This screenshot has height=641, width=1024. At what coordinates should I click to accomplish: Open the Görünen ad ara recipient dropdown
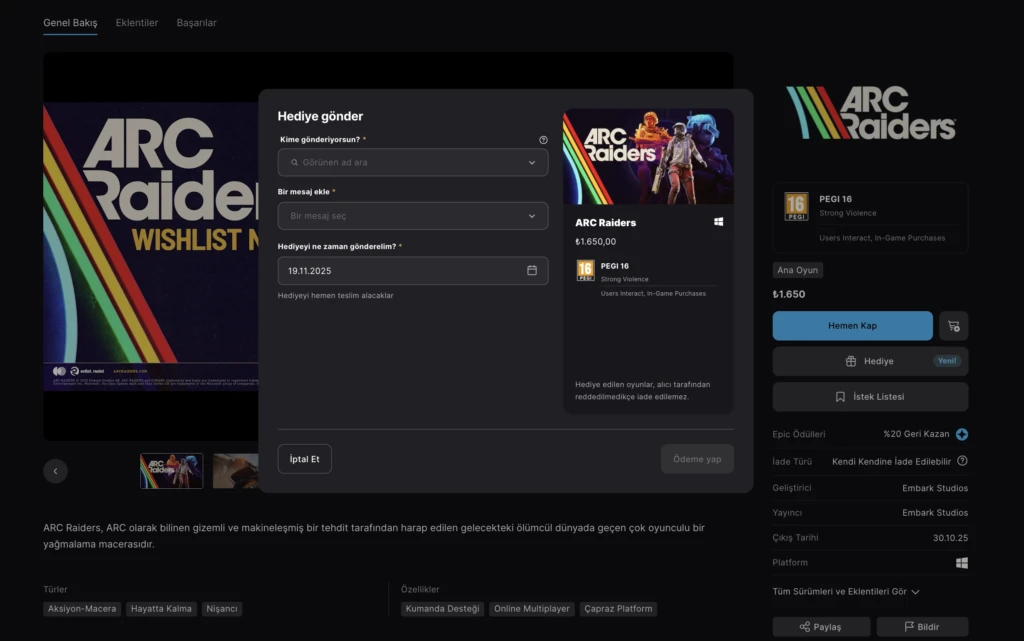tap(413, 162)
